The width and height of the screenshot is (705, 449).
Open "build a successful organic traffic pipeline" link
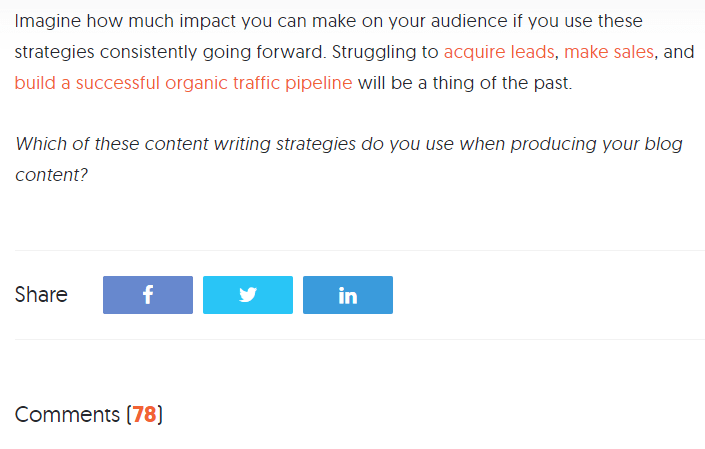183,84
